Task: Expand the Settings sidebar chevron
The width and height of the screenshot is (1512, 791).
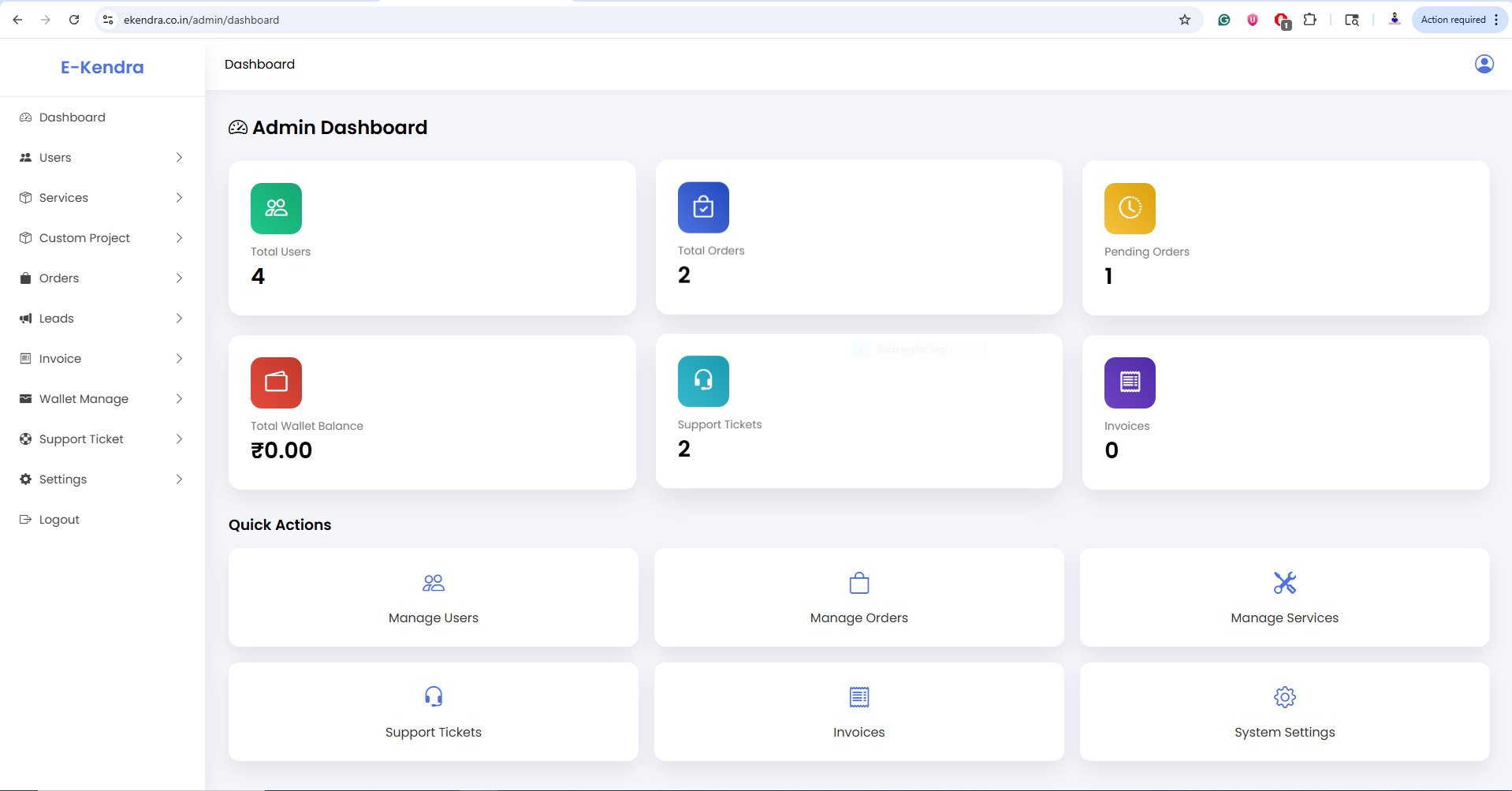Action: (x=179, y=479)
